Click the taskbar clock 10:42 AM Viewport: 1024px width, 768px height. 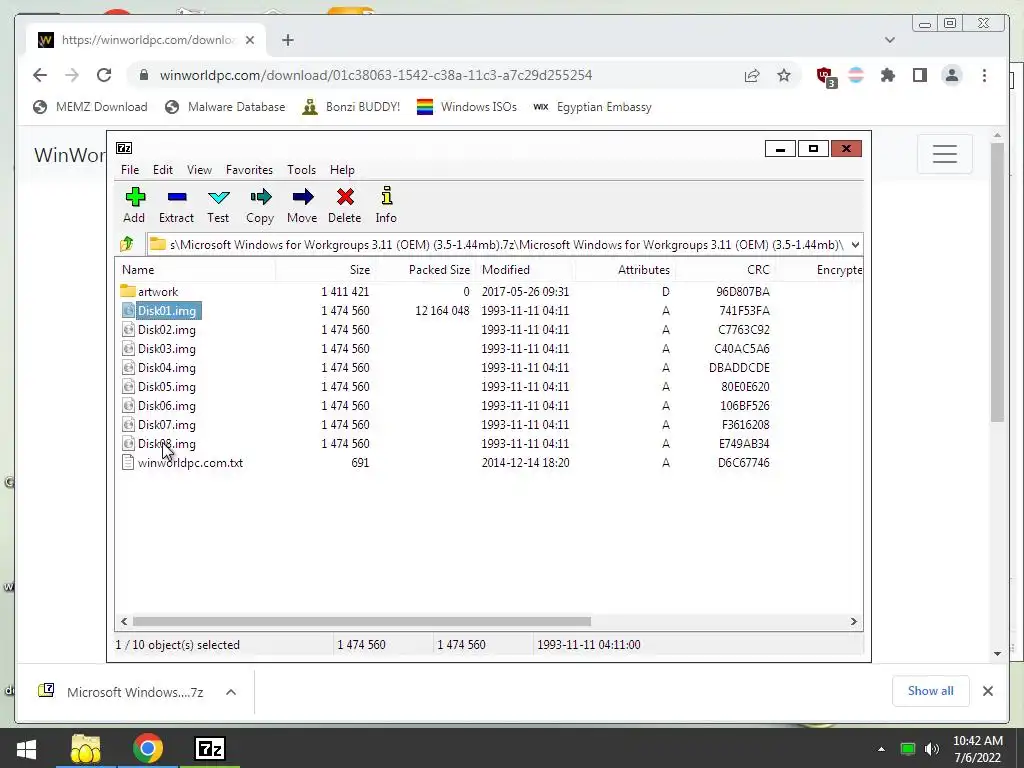coord(977,741)
